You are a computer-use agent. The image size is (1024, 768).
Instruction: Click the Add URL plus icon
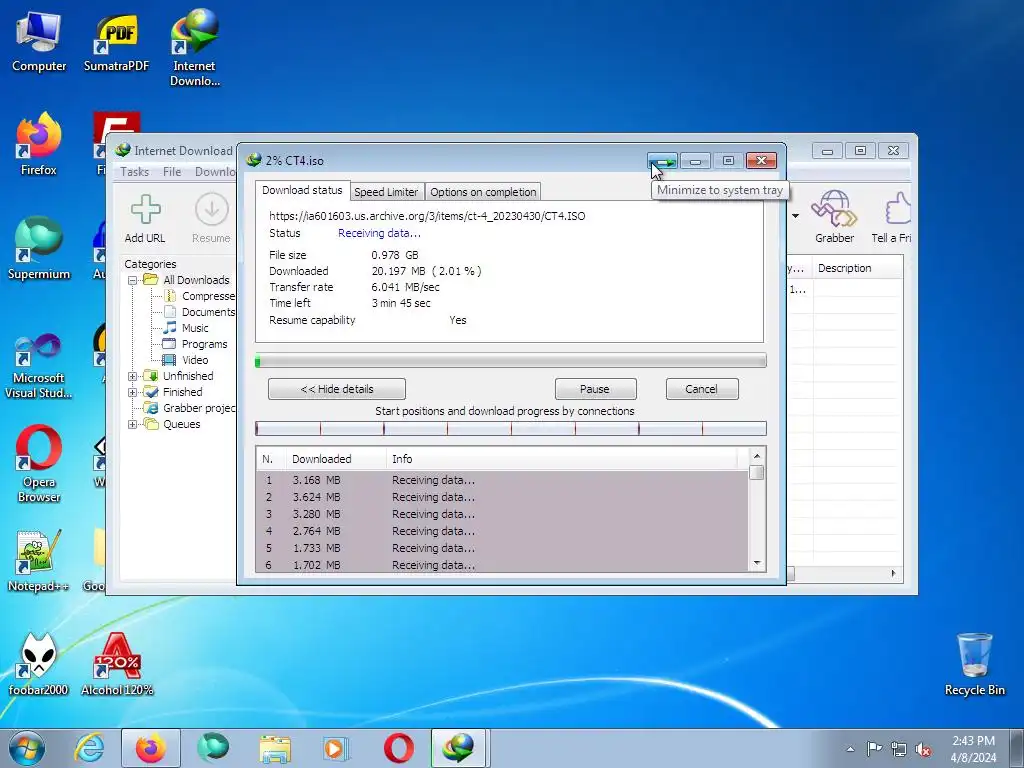(145, 210)
